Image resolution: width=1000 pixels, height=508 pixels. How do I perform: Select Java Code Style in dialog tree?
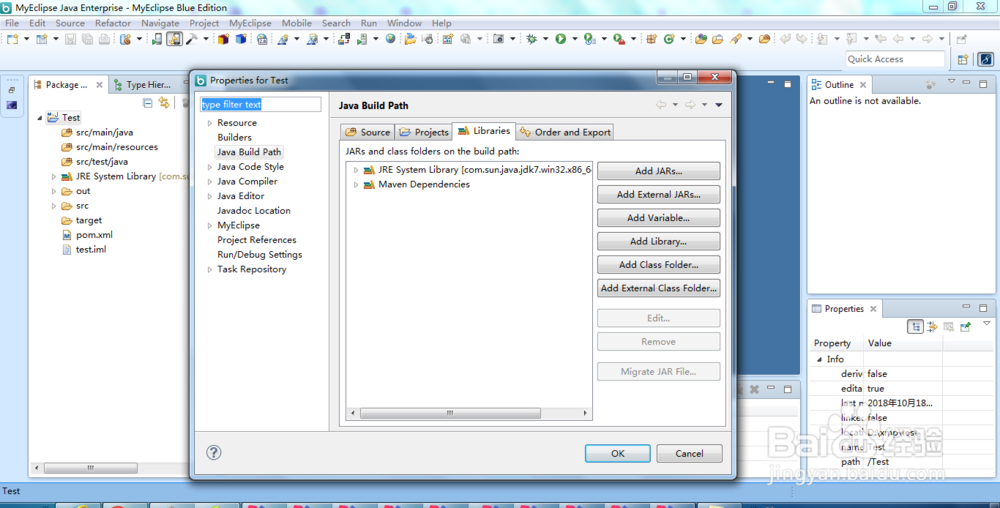click(250, 167)
